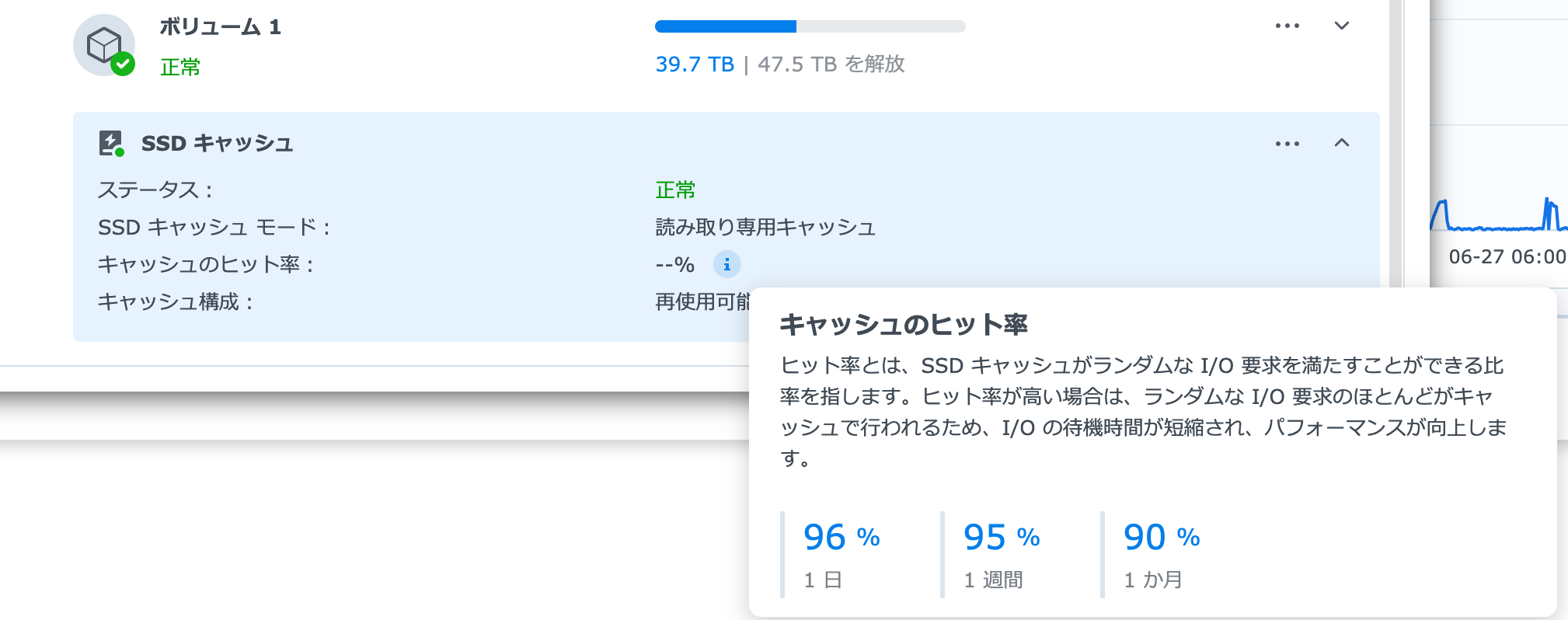This screenshot has height=620, width=1568.
Task: Click the green 正常 status under Volume 1
Action: click(x=180, y=68)
